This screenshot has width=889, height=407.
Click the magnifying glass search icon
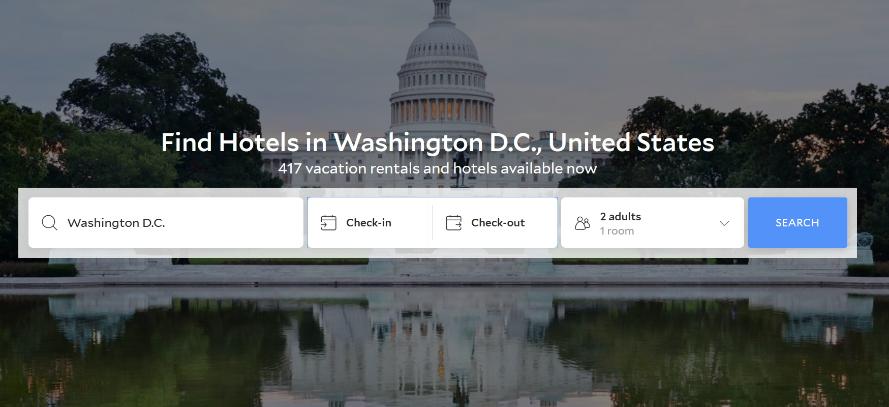[x=49, y=223]
